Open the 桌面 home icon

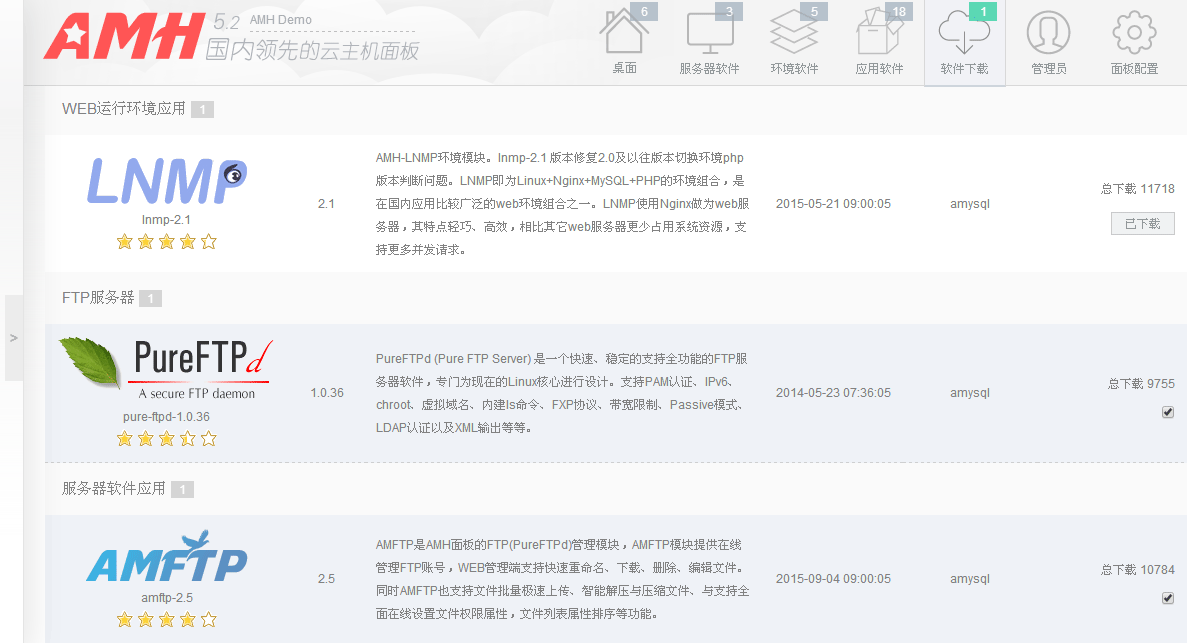coord(624,34)
